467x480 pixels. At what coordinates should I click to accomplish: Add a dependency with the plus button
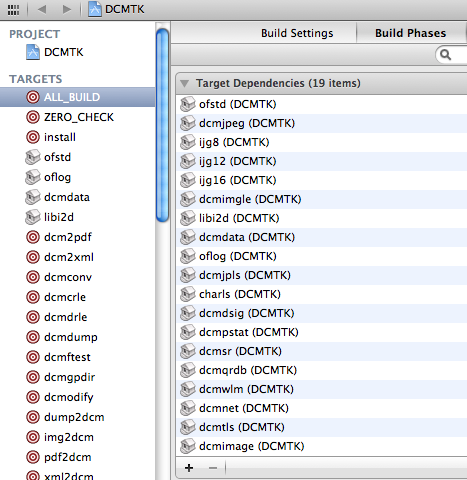pyautogui.click(x=189, y=468)
